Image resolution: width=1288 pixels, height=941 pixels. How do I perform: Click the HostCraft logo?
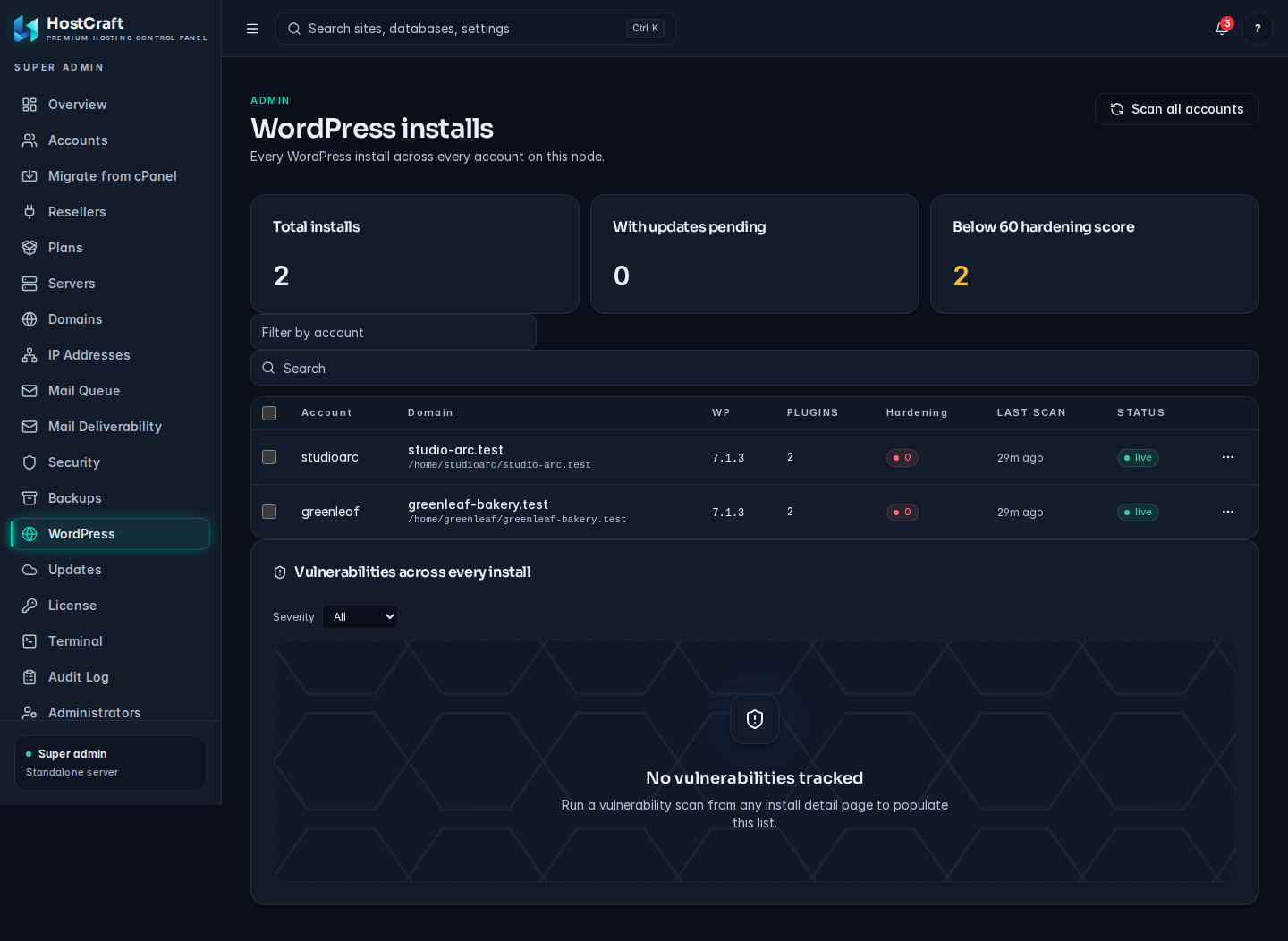click(x=26, y=29)
